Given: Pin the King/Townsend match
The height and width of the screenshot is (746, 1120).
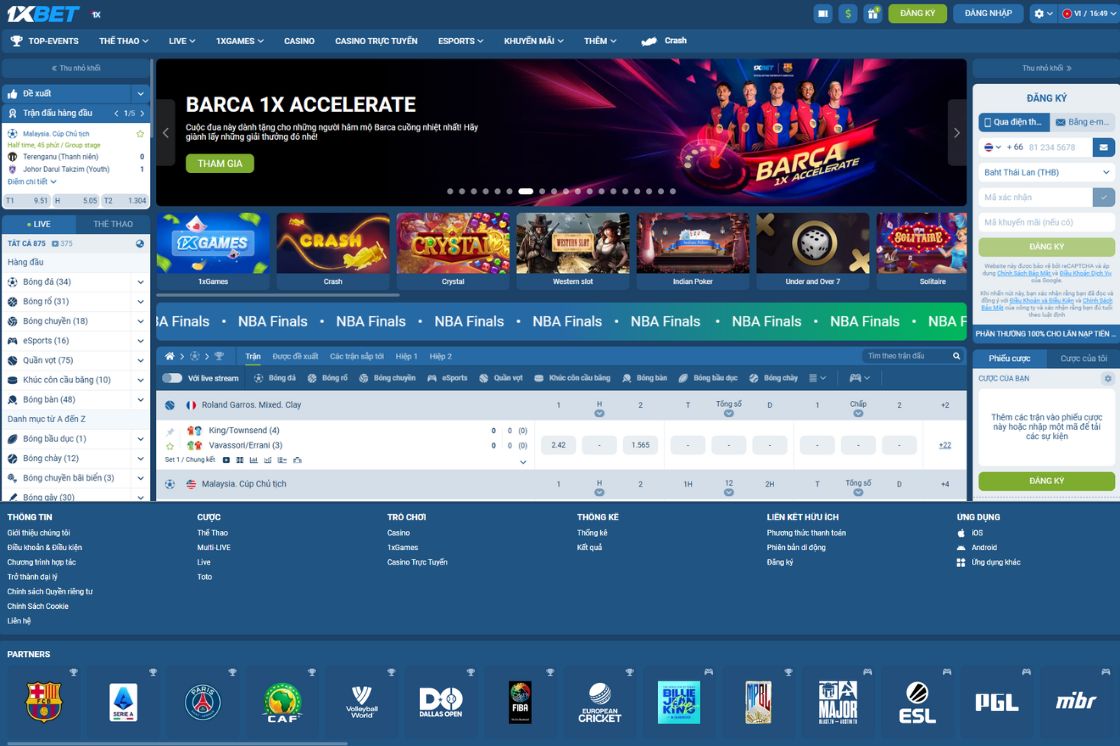Looking at the screenshot, I should [170, 431].
